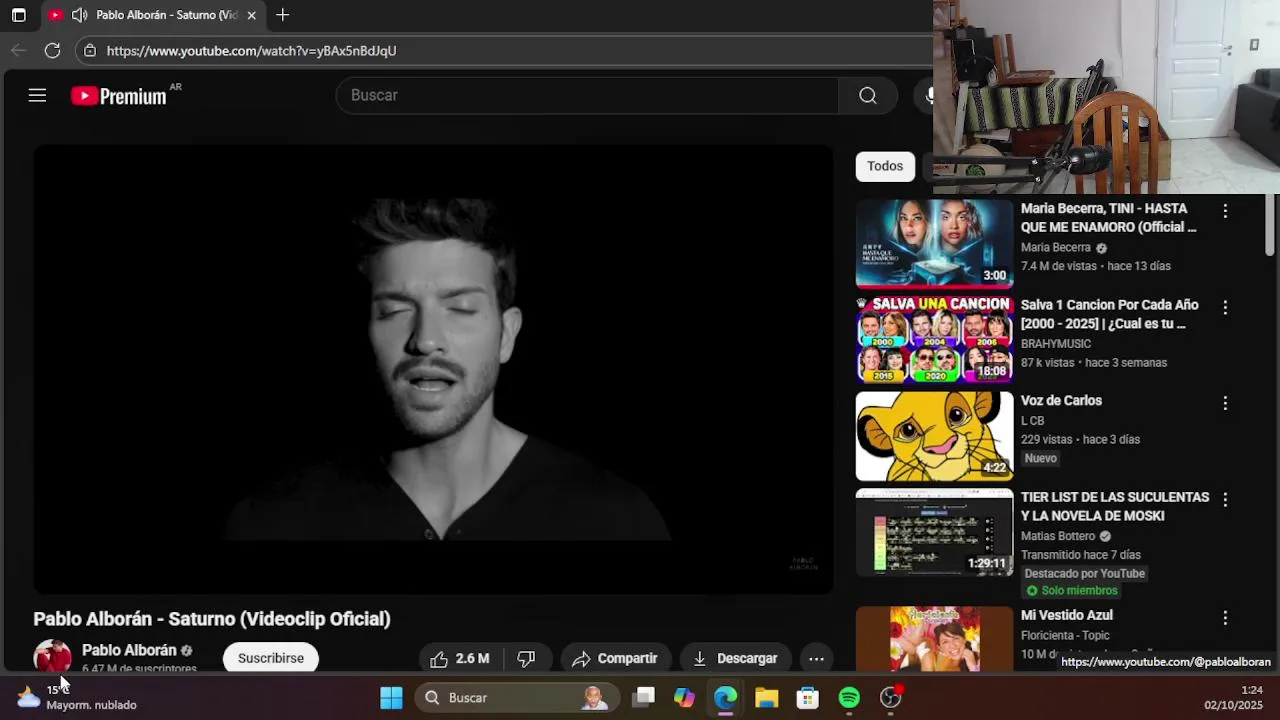Dislike the video with thumbs-down icon
Viewport: 1280px width, 720px height.
(526, 658)
